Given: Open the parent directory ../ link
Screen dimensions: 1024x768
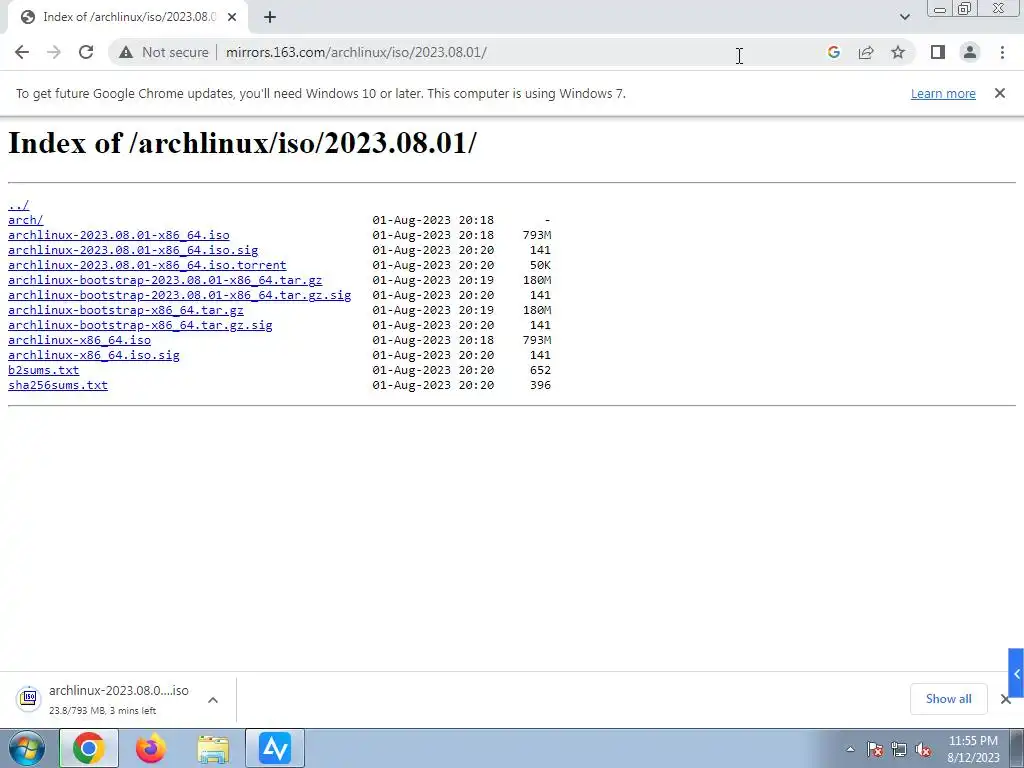Looking at the screenshot, I should tap(18, 205).
